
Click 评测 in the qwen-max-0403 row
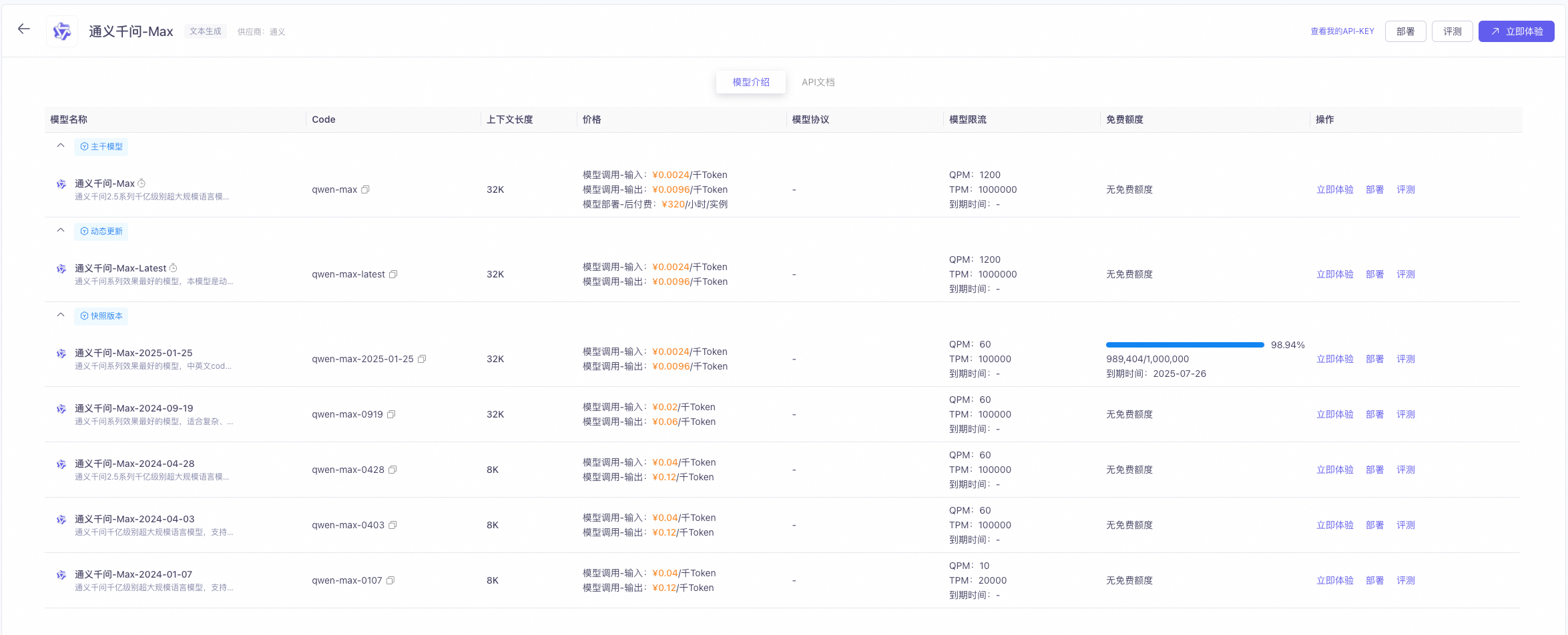pos(1406,525)
